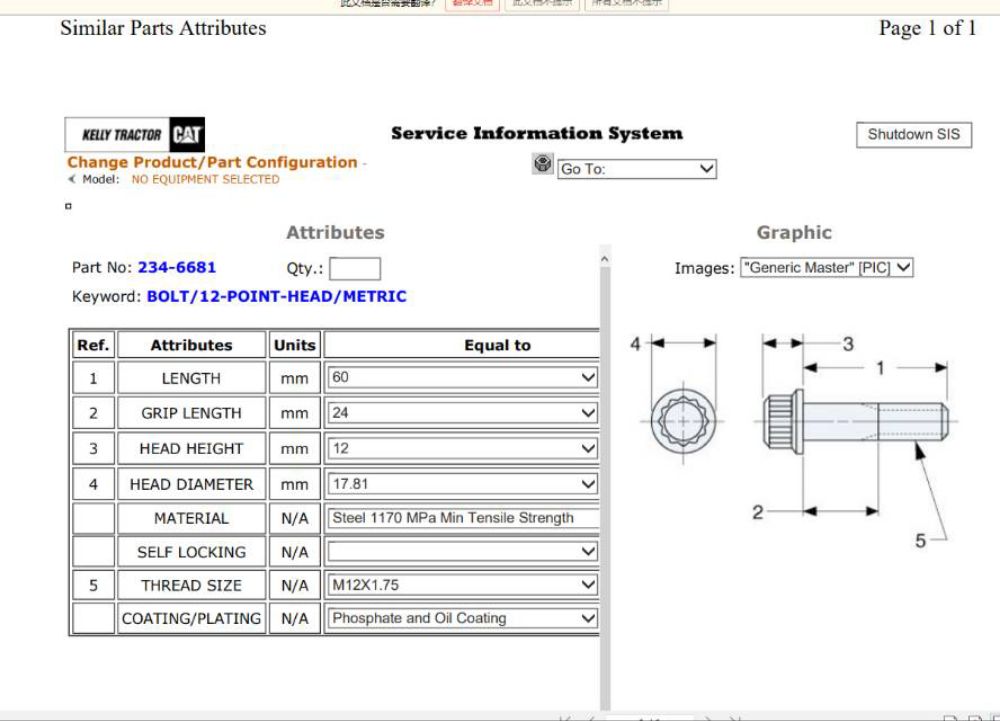Open the GRIP LENGTH 24 dropdown
1000x721 pixels.
tap(463, 413)
